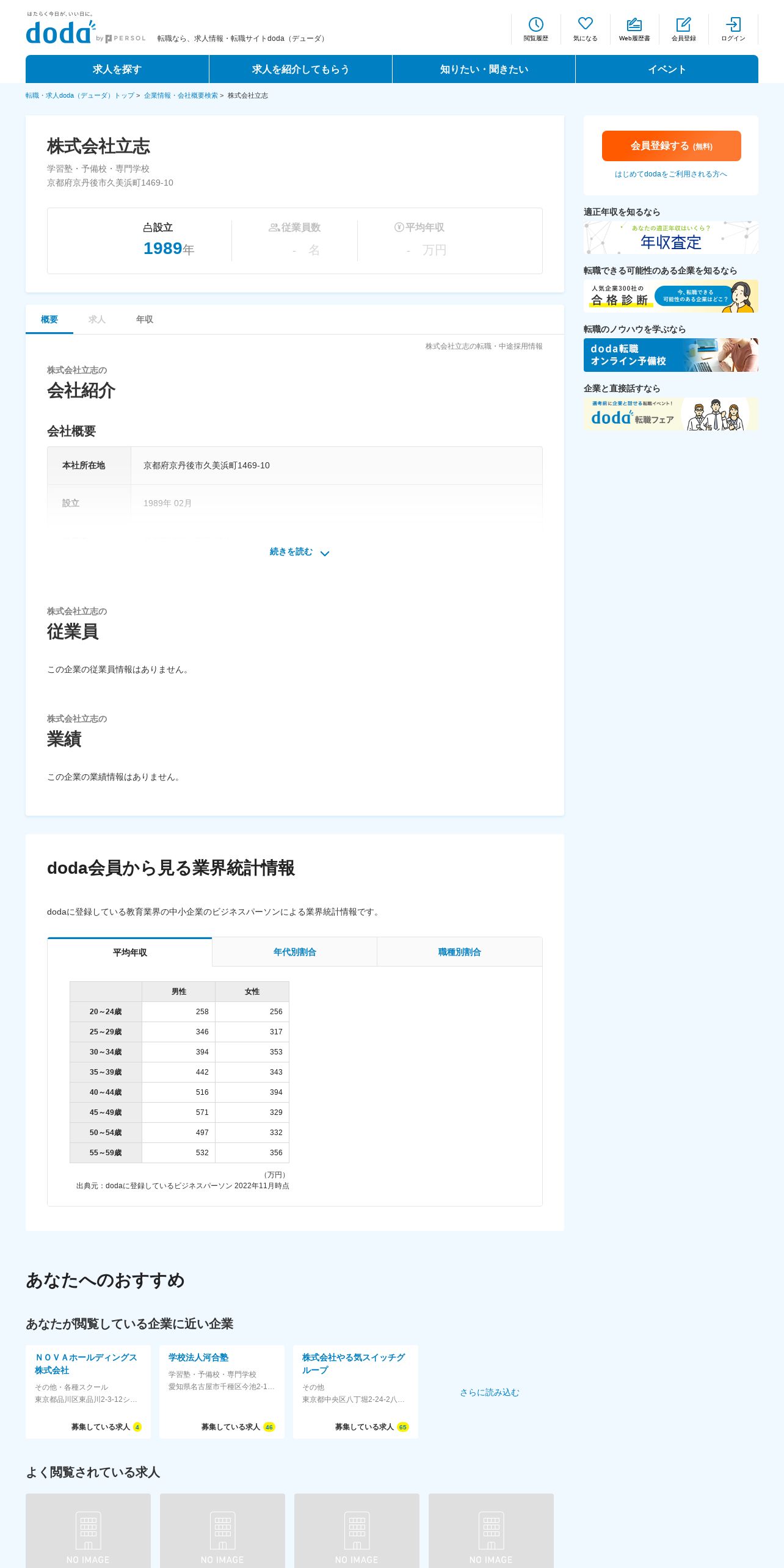Switch to the 年収 tab
The width and height of the screenshot is (784, 1568).
tap(145, 319)
